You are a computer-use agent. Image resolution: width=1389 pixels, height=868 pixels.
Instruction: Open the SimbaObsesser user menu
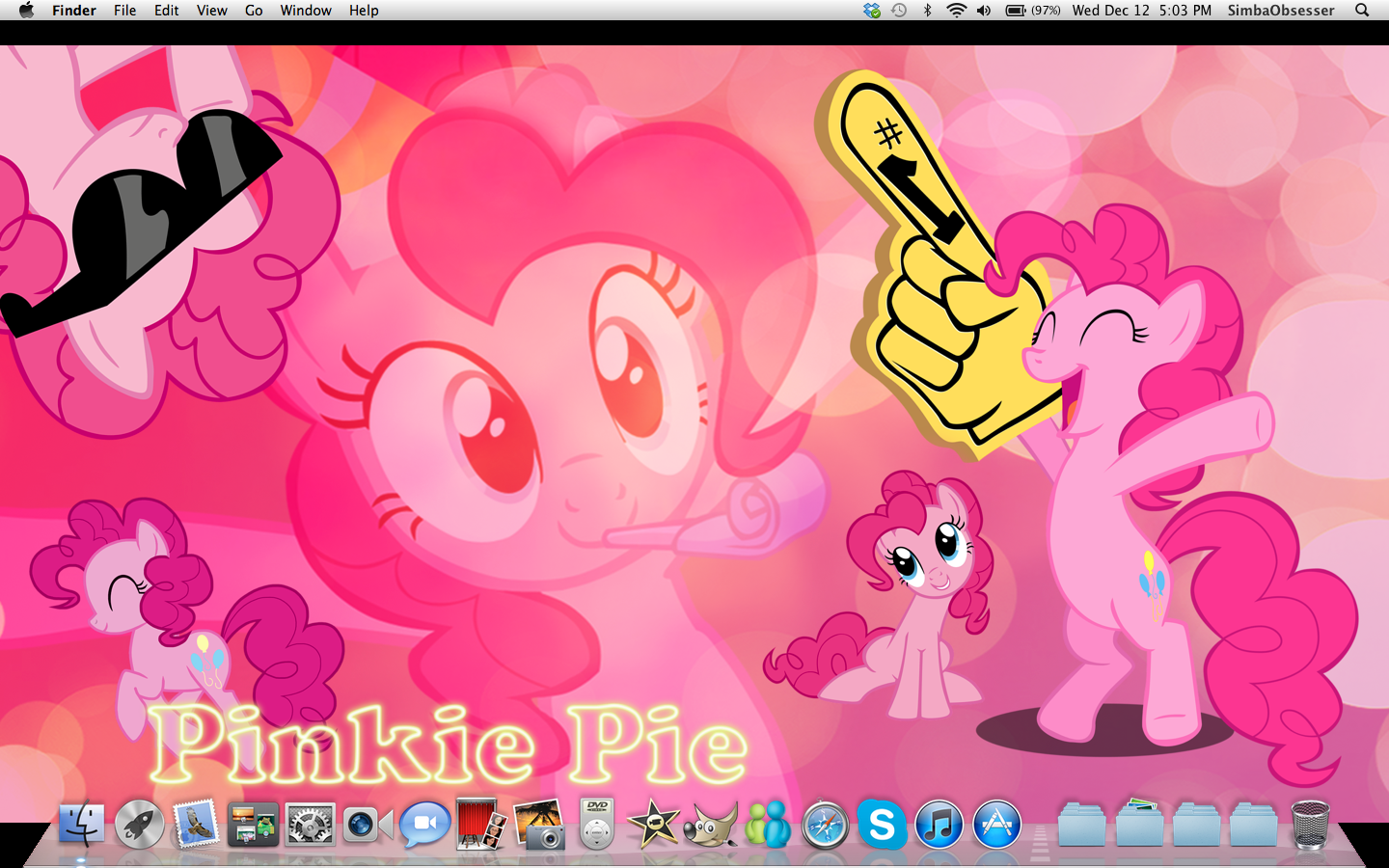tap(1280, 11)
